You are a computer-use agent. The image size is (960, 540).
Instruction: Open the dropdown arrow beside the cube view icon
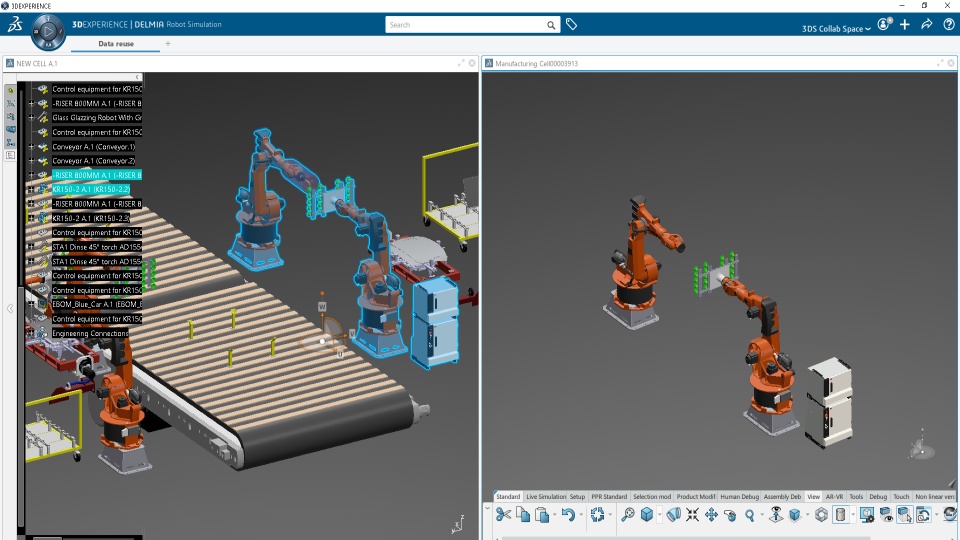click(x=659, y=515)
